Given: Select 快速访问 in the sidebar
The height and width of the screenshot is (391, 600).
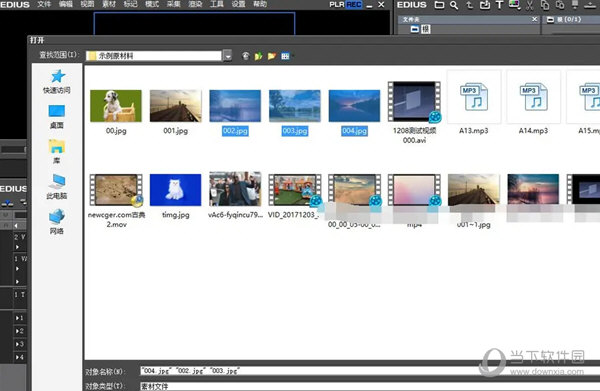Looking at the screenshot, I should coord(57,81).
